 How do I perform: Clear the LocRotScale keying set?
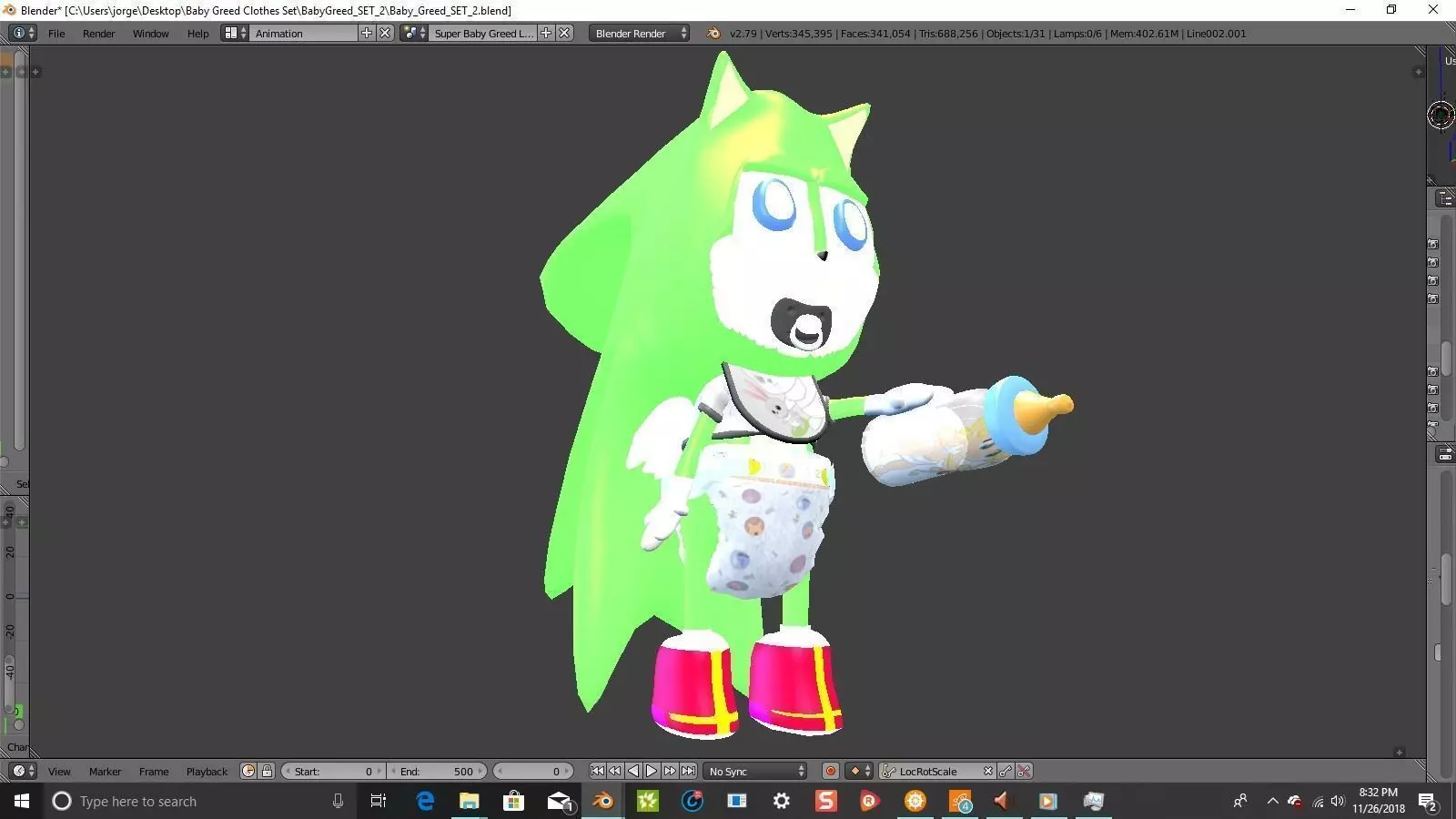[x=987, y=771]
